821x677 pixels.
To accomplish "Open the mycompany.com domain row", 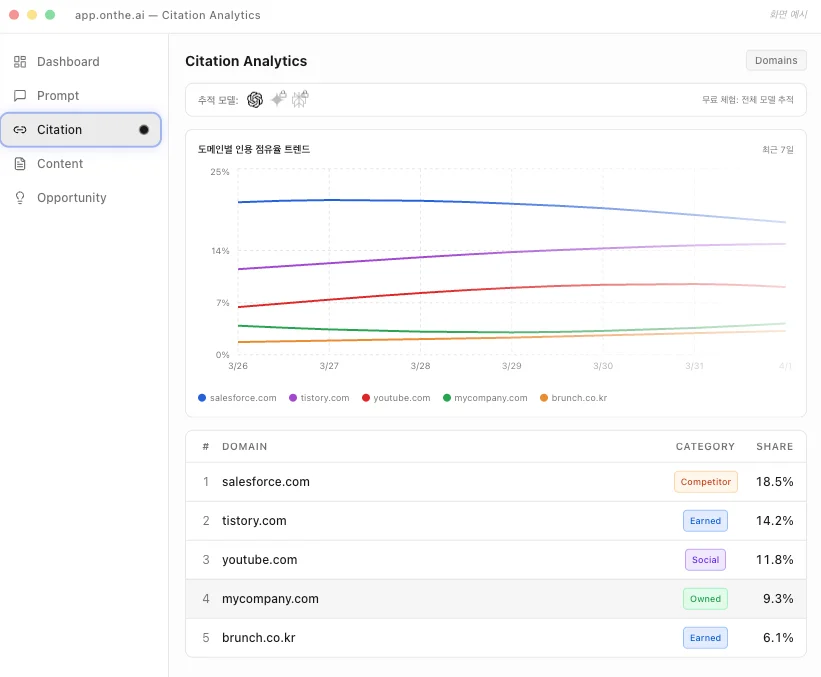I will point(270,599).
